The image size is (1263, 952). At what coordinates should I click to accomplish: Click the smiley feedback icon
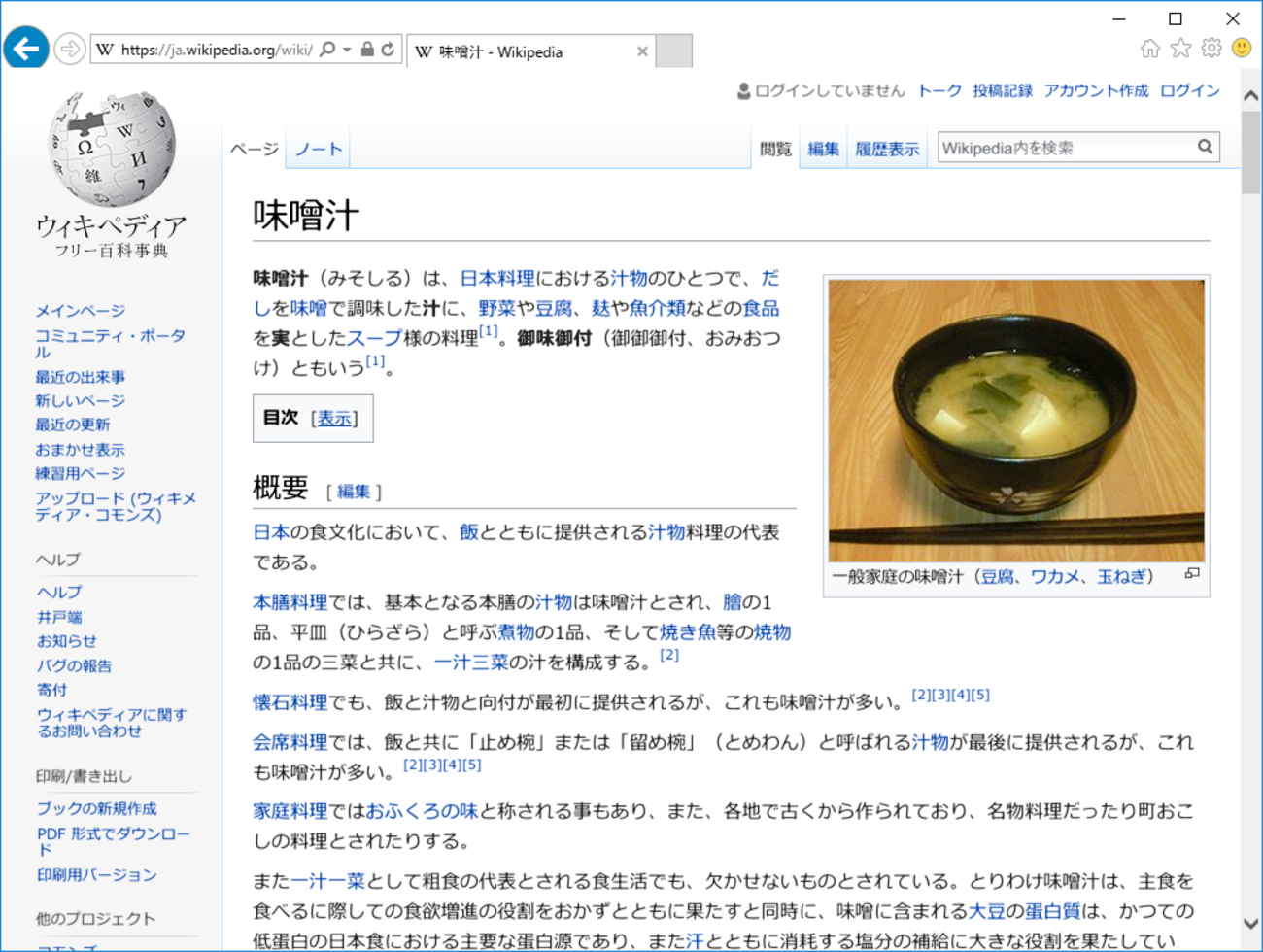1242,48
